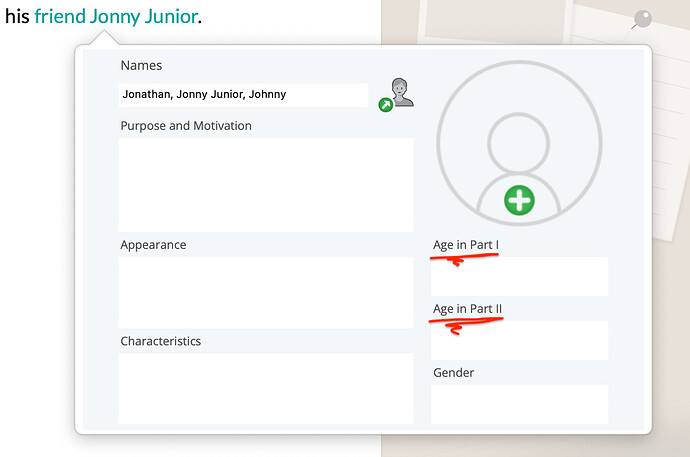Focus the Age in Part II field

coord(519,340)
